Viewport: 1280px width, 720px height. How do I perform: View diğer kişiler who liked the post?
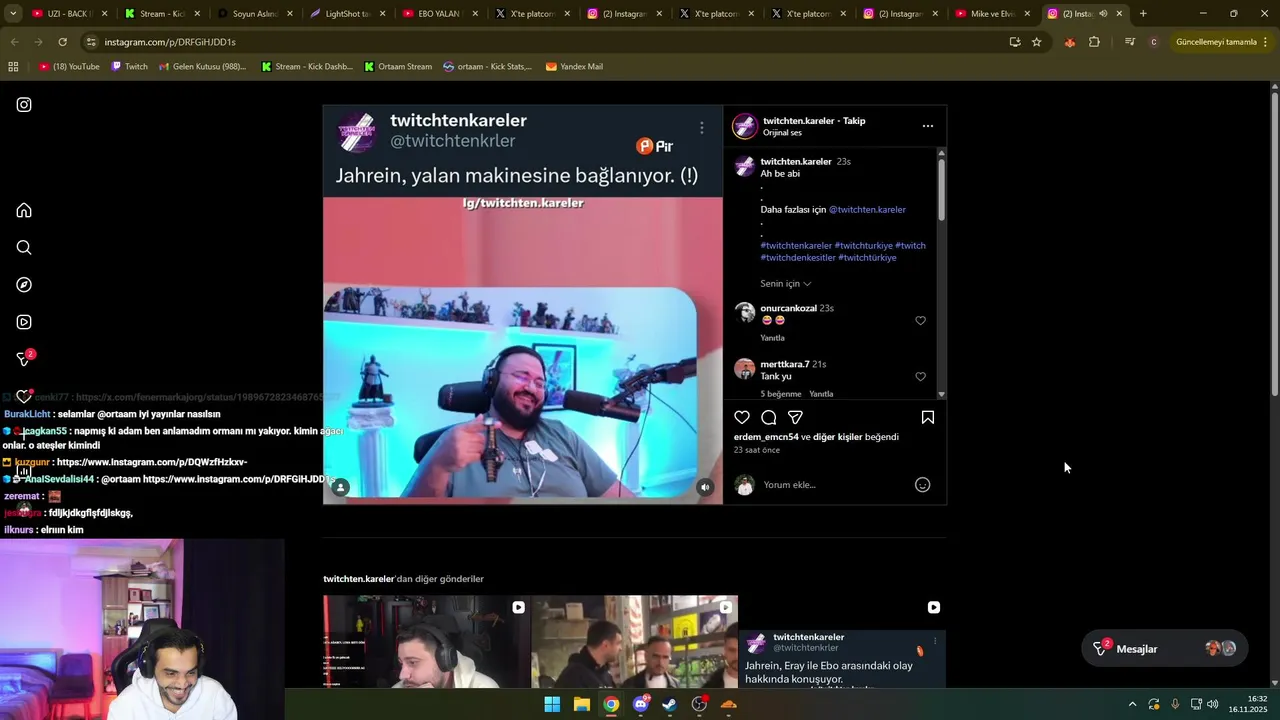[838, 437]
